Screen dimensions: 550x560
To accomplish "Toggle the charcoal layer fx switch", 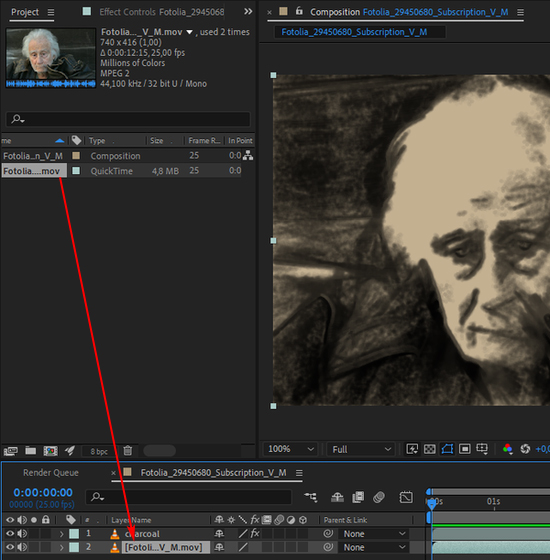I will point(255,534).
